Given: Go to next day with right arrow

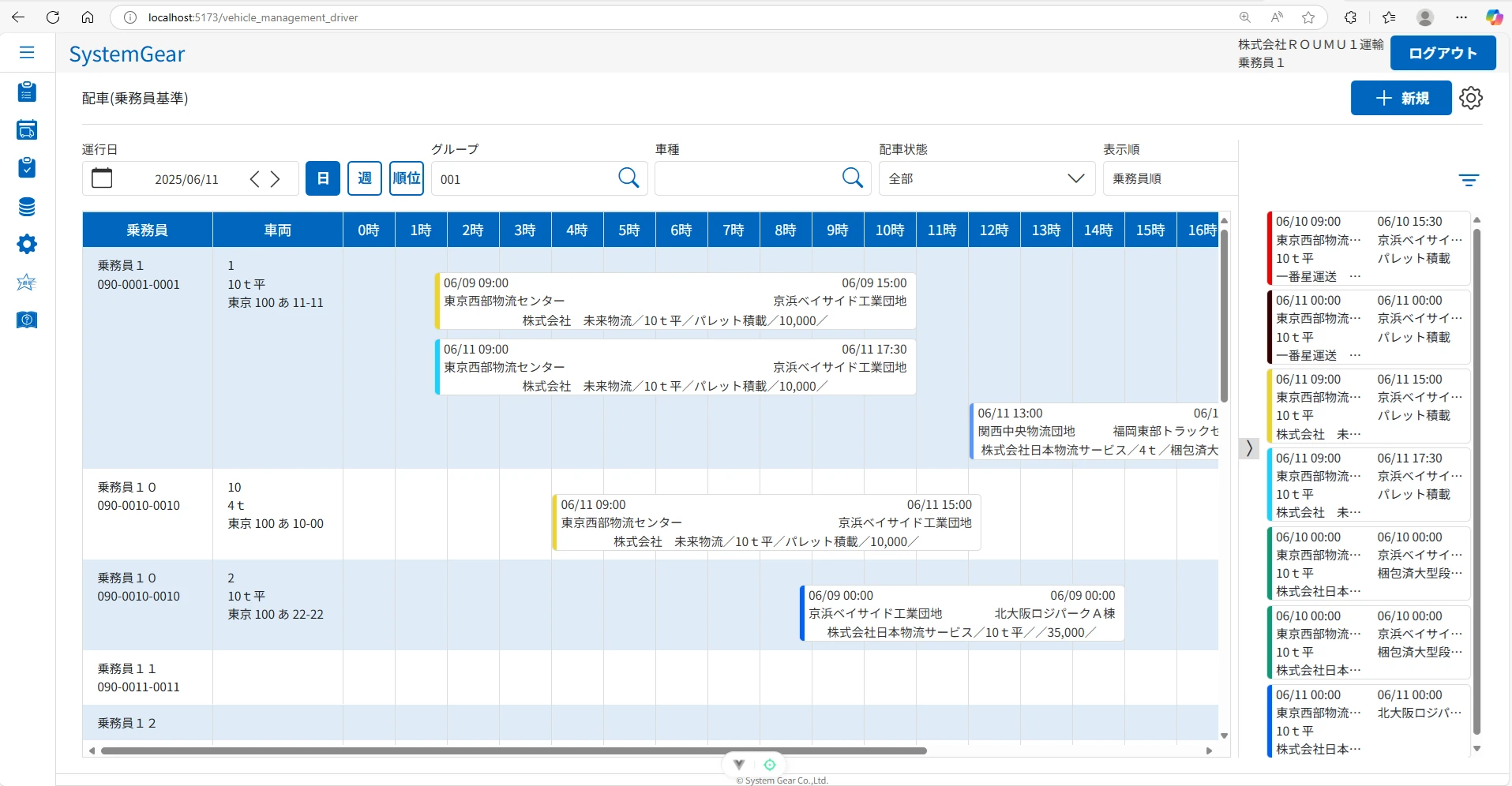Looking at the screenshot, I should (x=276, y=179).
